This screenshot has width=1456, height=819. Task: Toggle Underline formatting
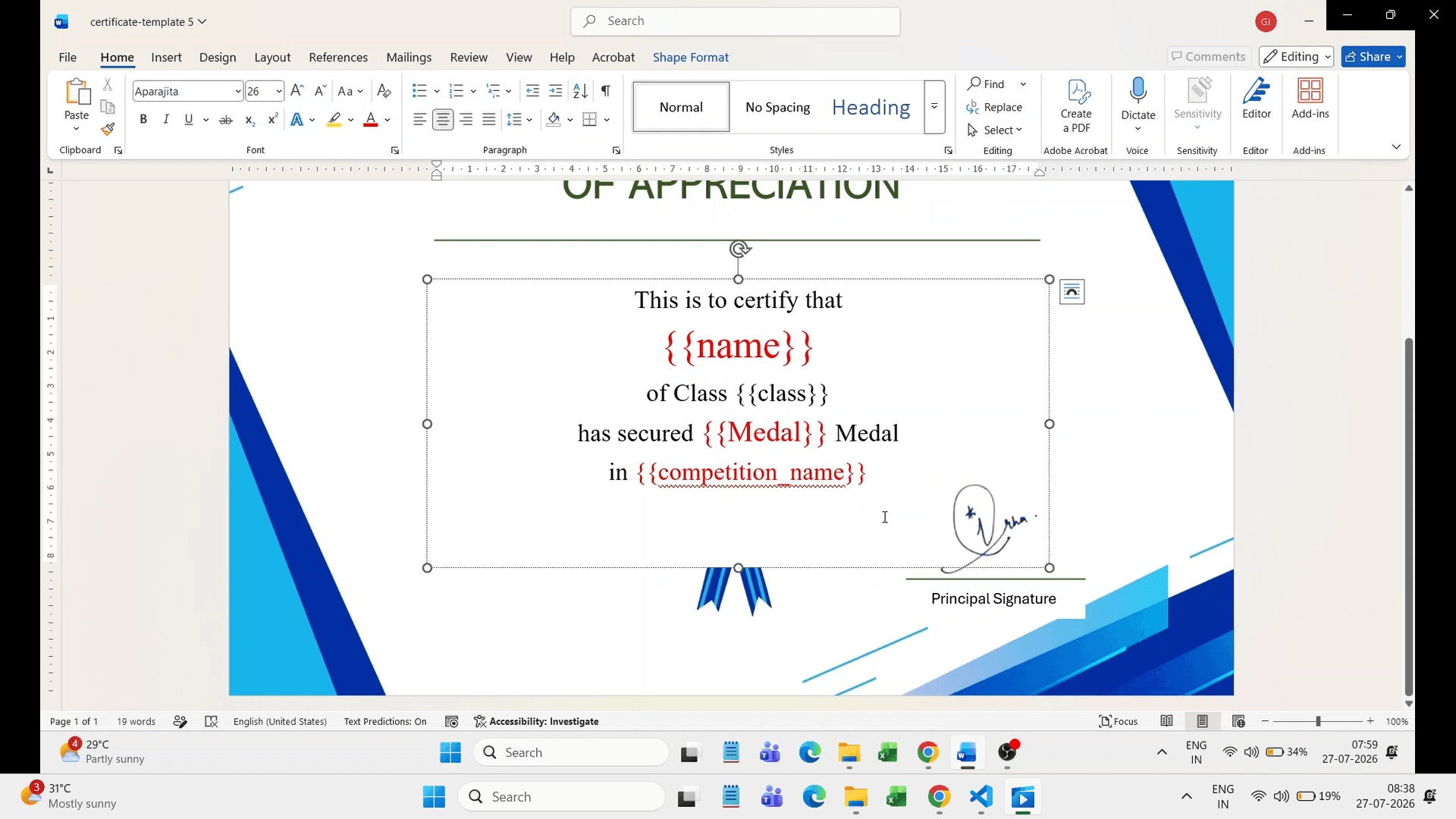189,120
